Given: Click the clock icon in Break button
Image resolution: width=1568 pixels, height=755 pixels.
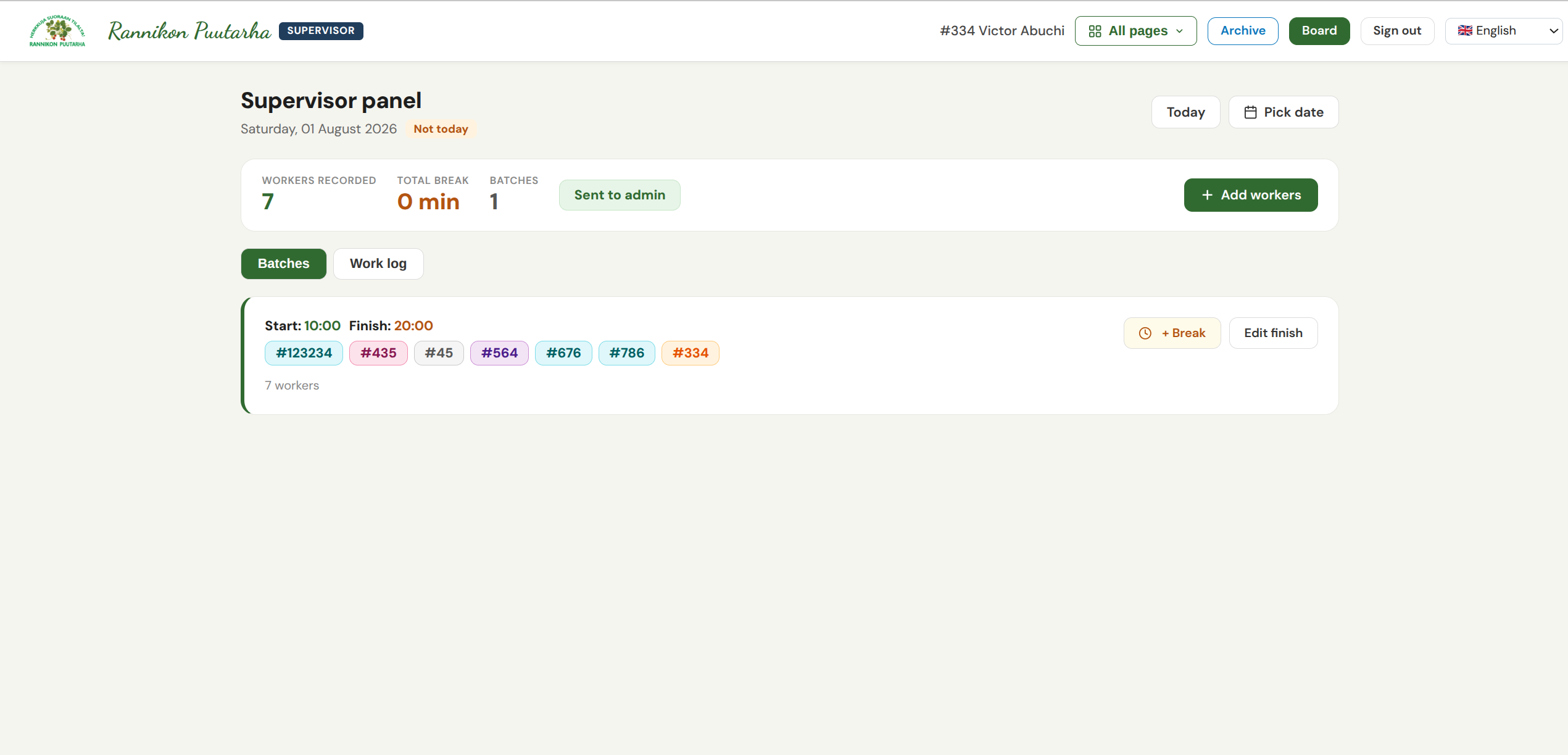Looking at the screenshot, I should pyautogui.click(x=1145, y=333).
